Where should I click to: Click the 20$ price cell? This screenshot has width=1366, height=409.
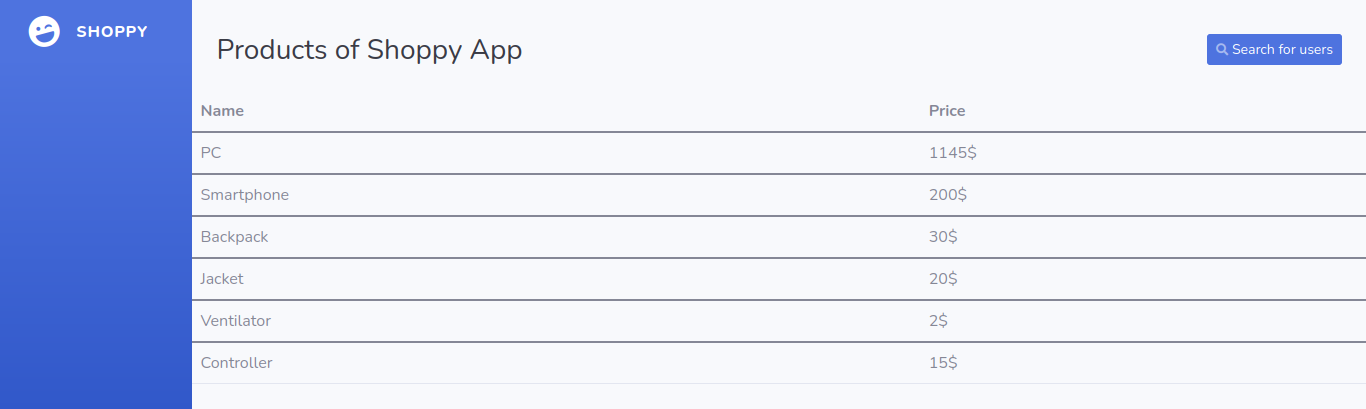tap(943, 279)
